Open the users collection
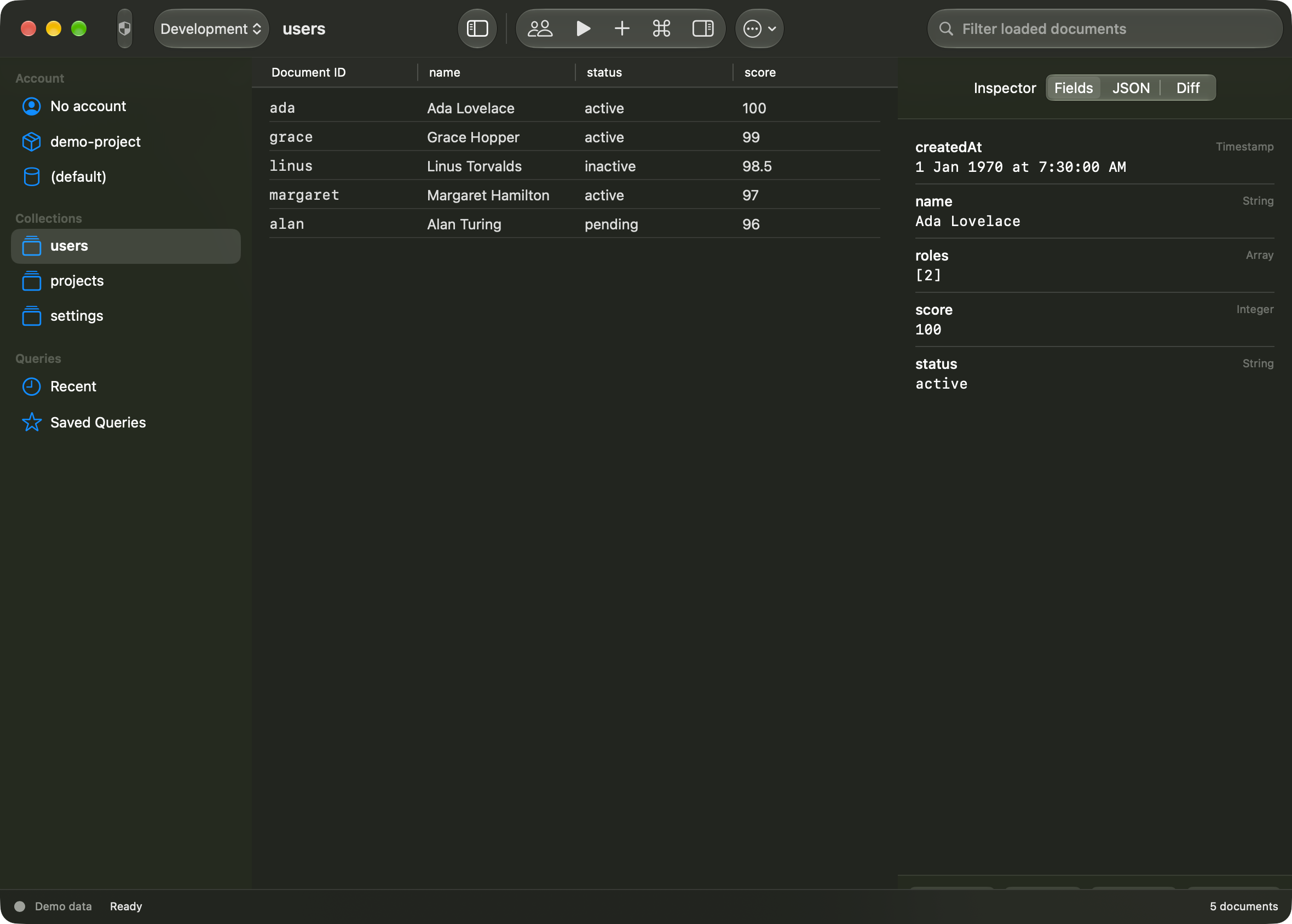 [x=126, y=246]
